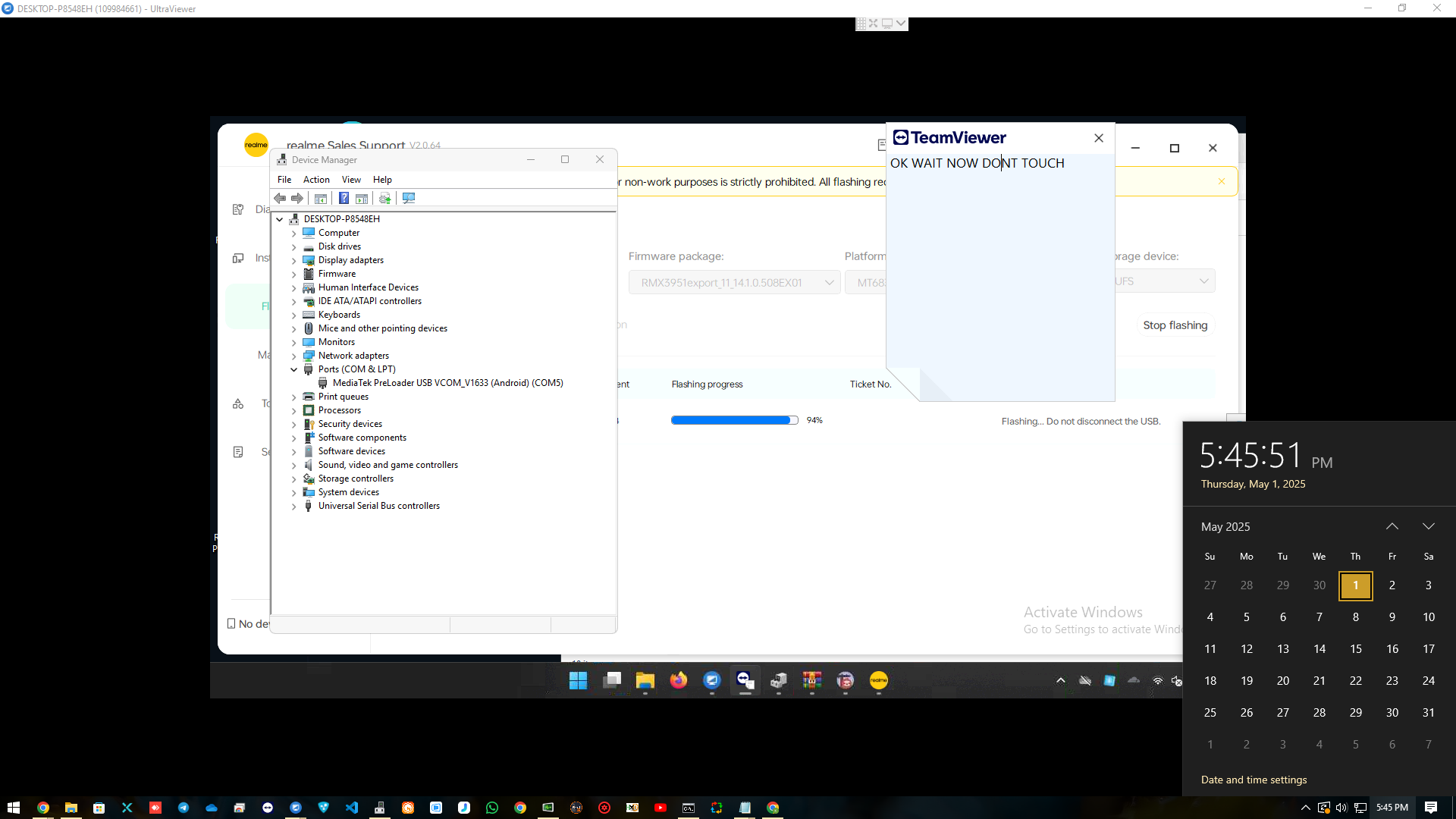Expand the Network adapters tree node
The width and height of the screenshot is (1456, 819).
pyautogui.click(x=294, y=356)
